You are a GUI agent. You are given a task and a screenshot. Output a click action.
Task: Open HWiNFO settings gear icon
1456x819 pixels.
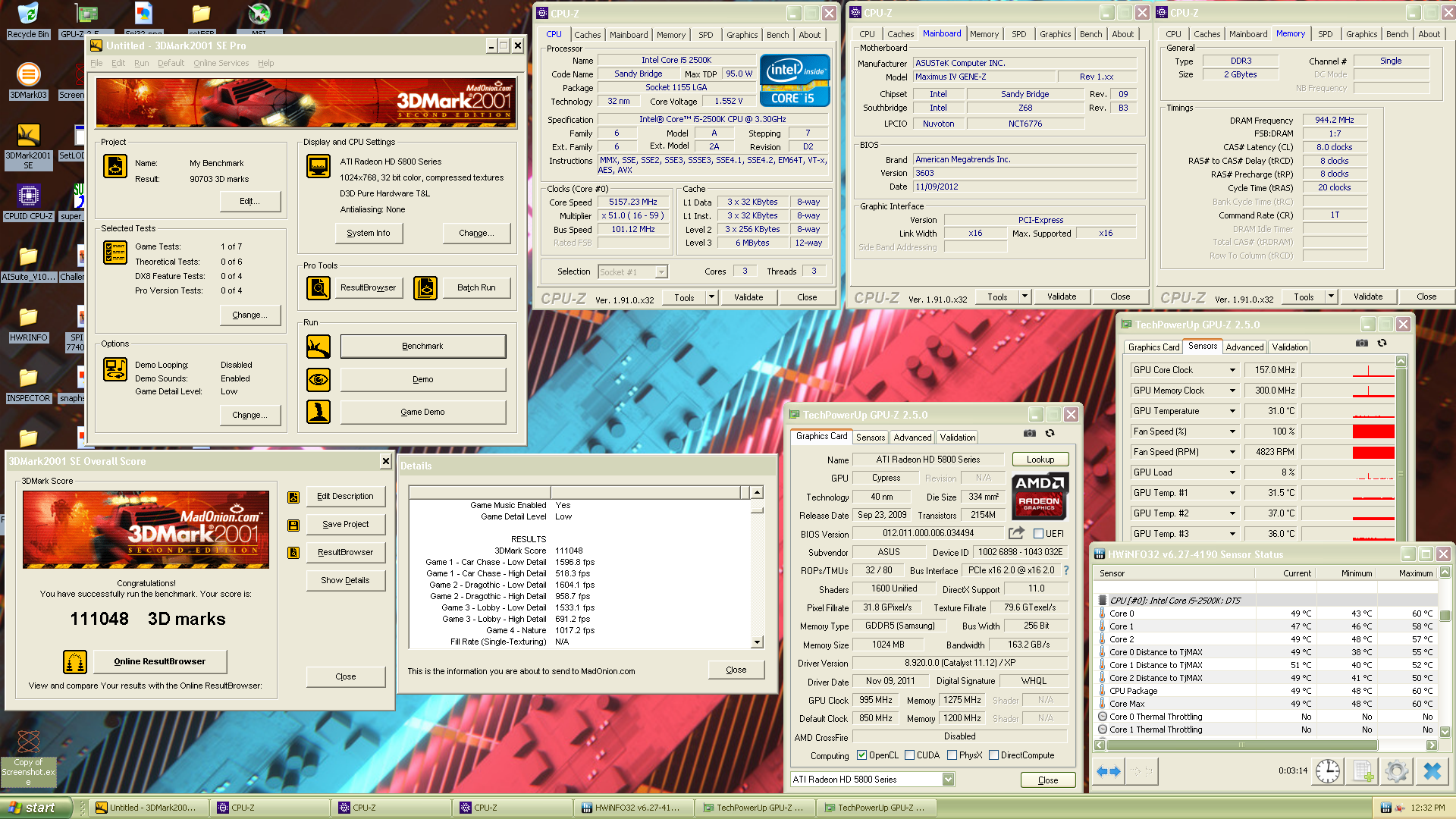pos(1397,771)
